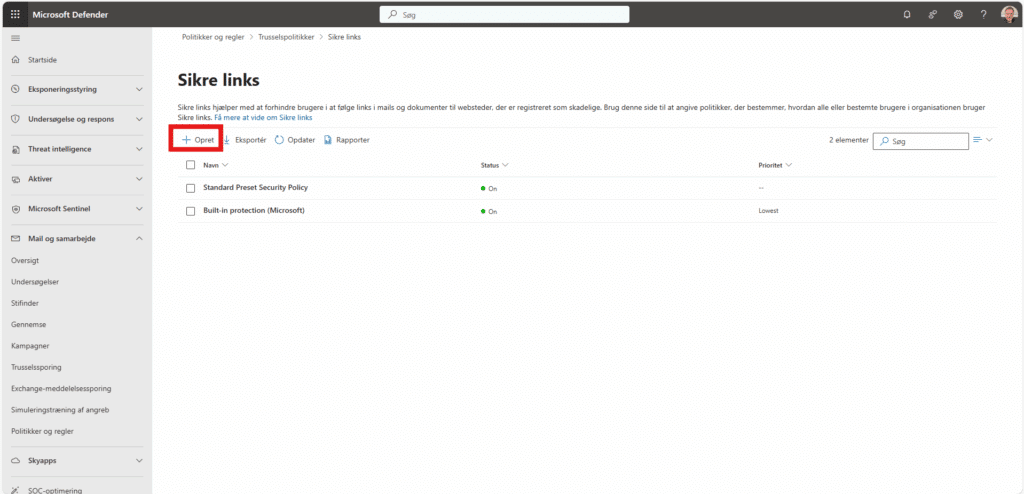Viewport: 1024px width, 494px height.
Task: Click the Microsoft Defender title
Action: pos(71,14)
